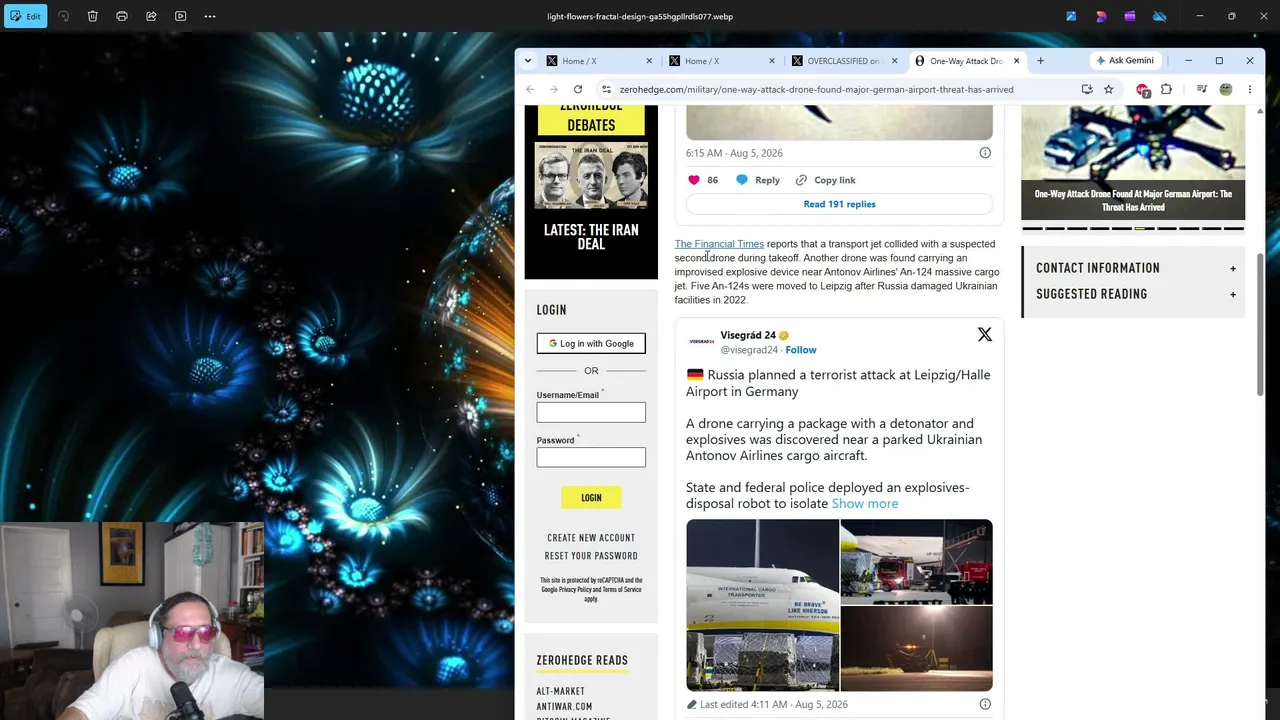Viewport: 1280px width, 720px height.
Task: Open a new Chrome tab
Action: pyautogui.click(x=1040, y=61)
